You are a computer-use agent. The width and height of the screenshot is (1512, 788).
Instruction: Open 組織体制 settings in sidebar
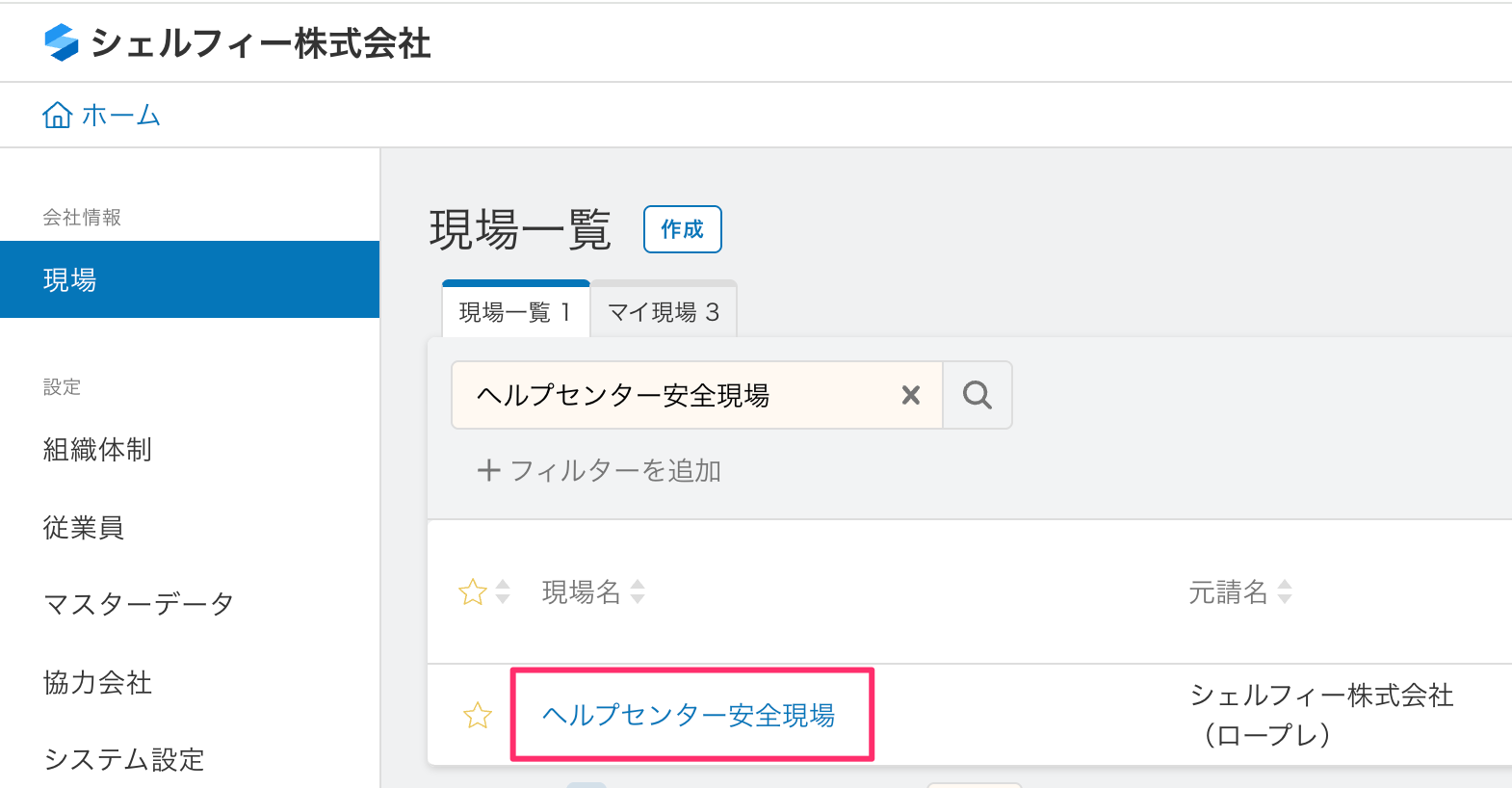pyautogui.click(x=97, y=450)
